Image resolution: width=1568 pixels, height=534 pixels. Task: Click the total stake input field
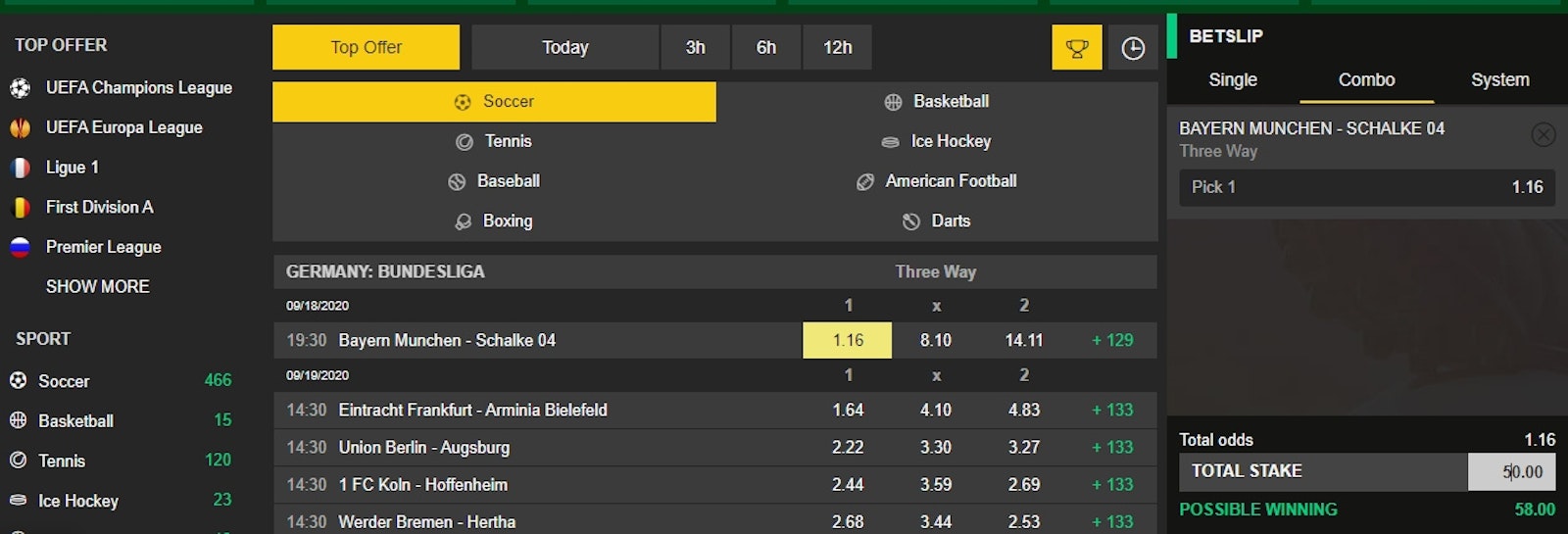click(x=1511, y=472)
